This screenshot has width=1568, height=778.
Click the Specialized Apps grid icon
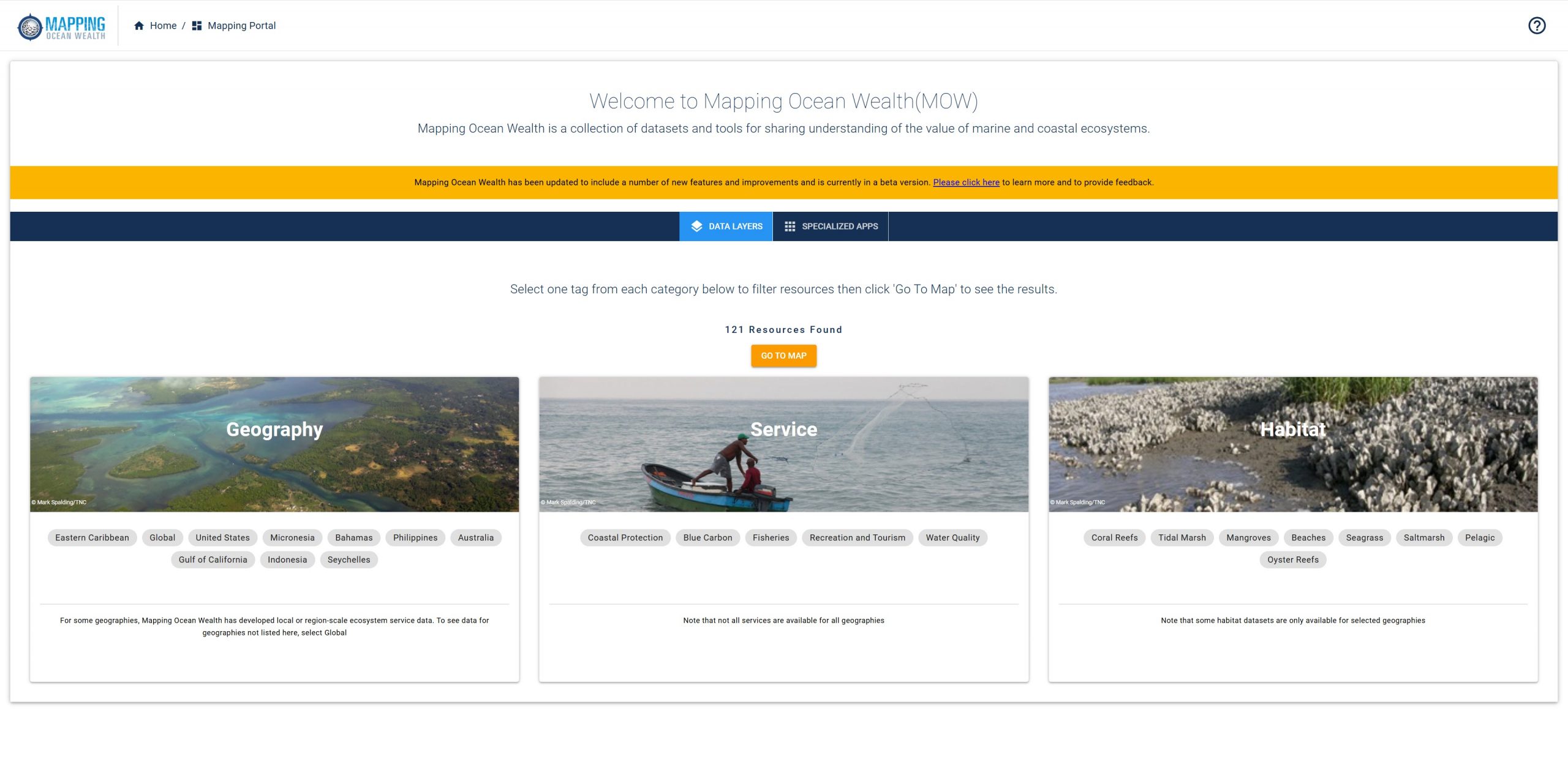(x=790, y=226)
